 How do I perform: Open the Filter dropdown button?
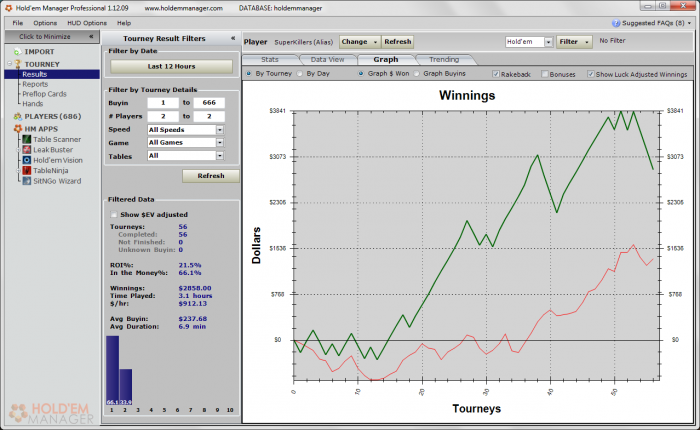coord(574,42)
